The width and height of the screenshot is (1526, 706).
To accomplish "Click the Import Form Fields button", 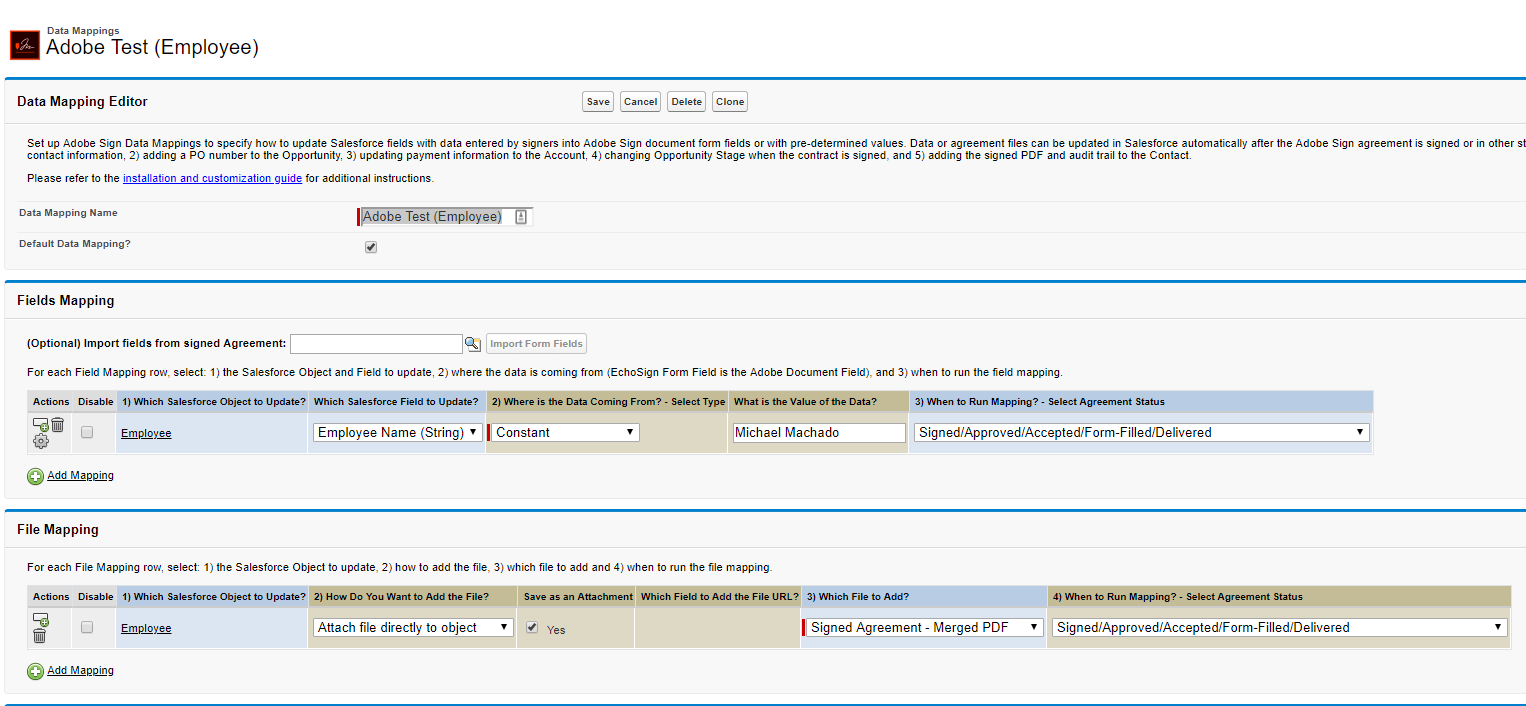I will (536, 344).
